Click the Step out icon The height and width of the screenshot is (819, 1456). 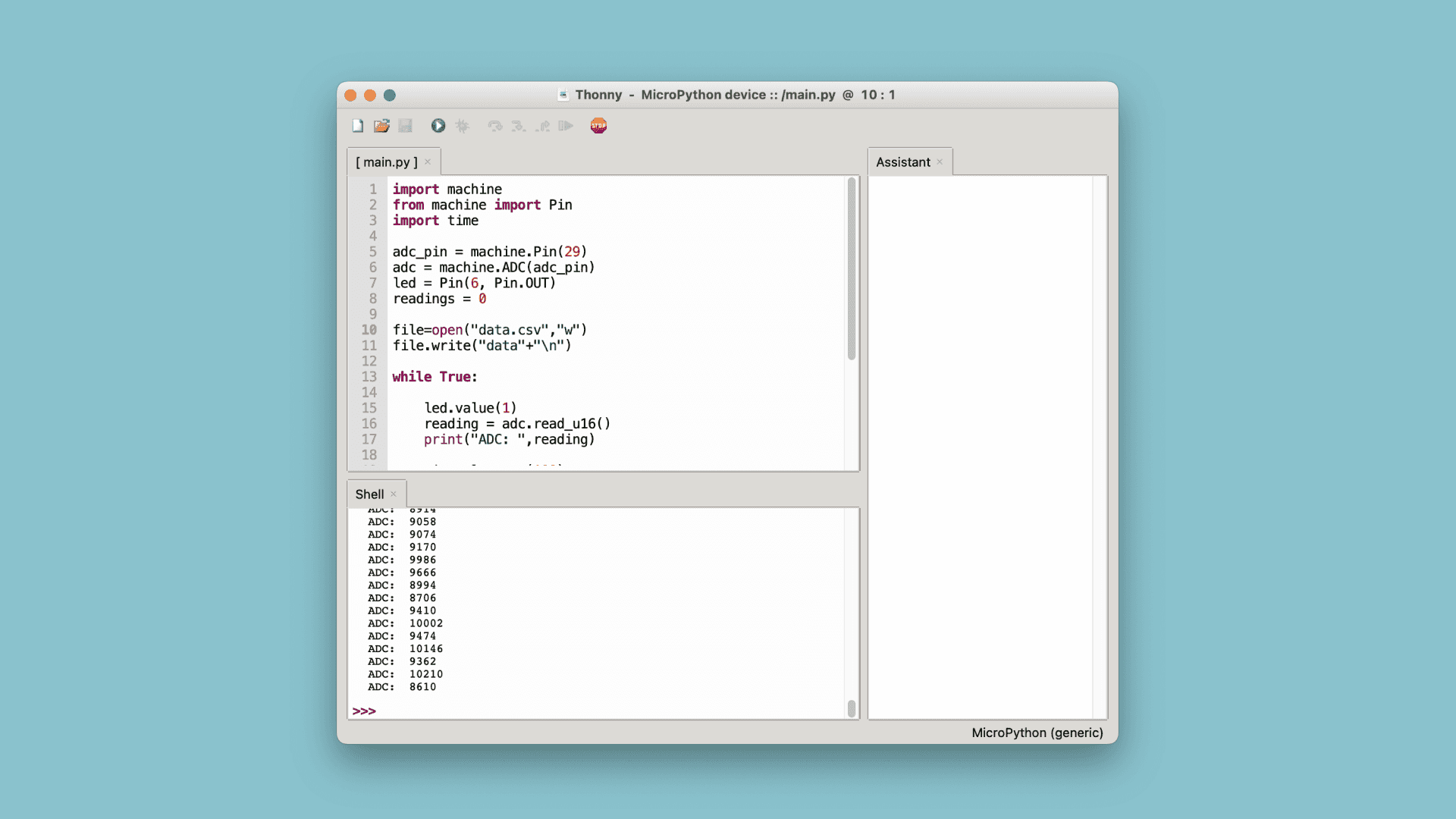point(543,126)
